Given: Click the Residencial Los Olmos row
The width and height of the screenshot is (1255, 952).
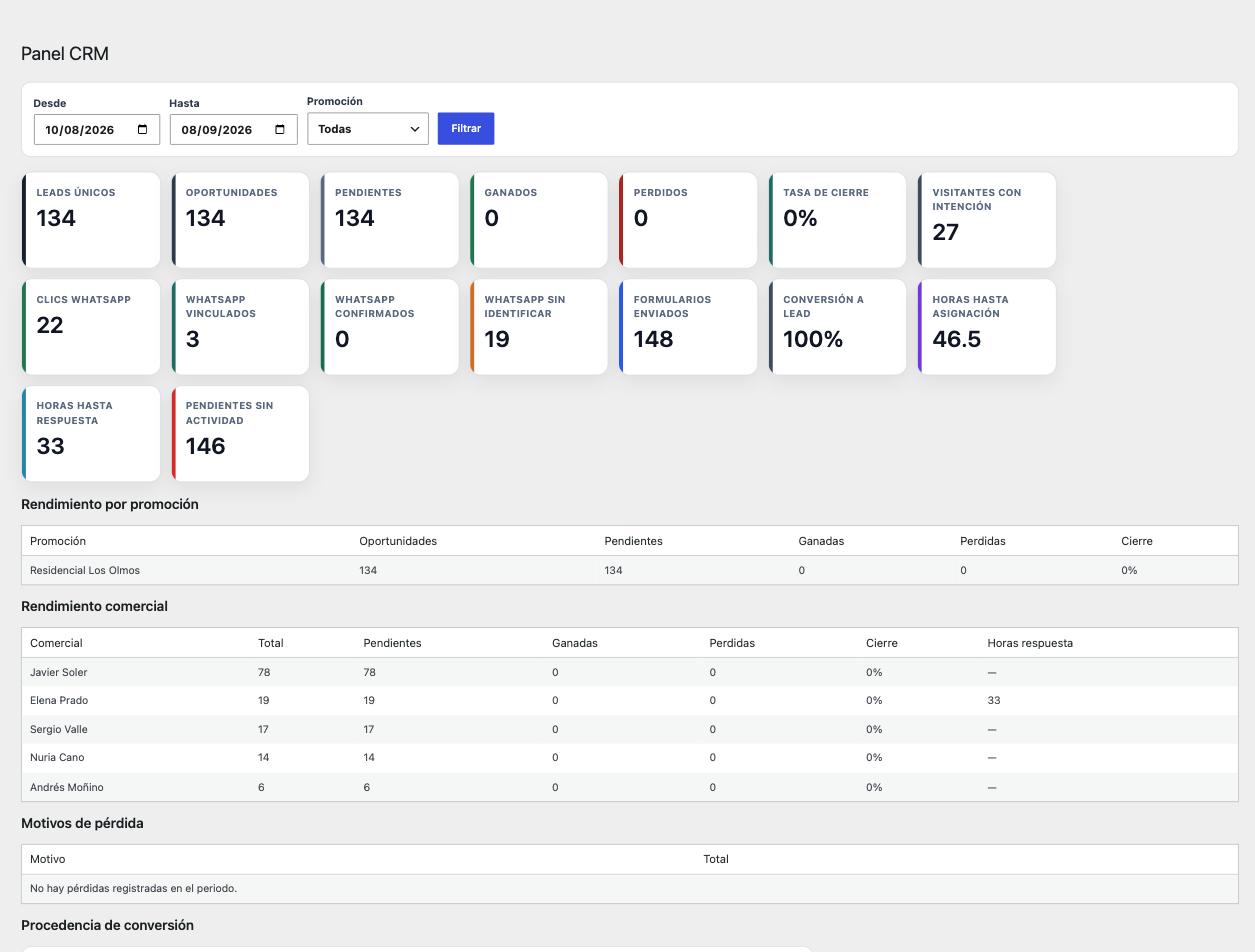Looking at the screenshot, I should [x=630, y=570].
